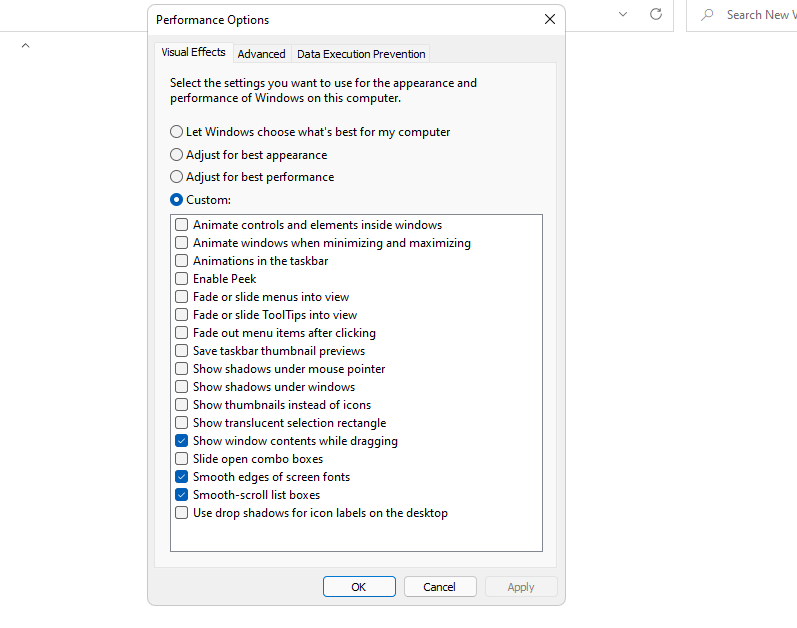Check Animations in the taskbar

pyautogui.click(x=181, y=261)
